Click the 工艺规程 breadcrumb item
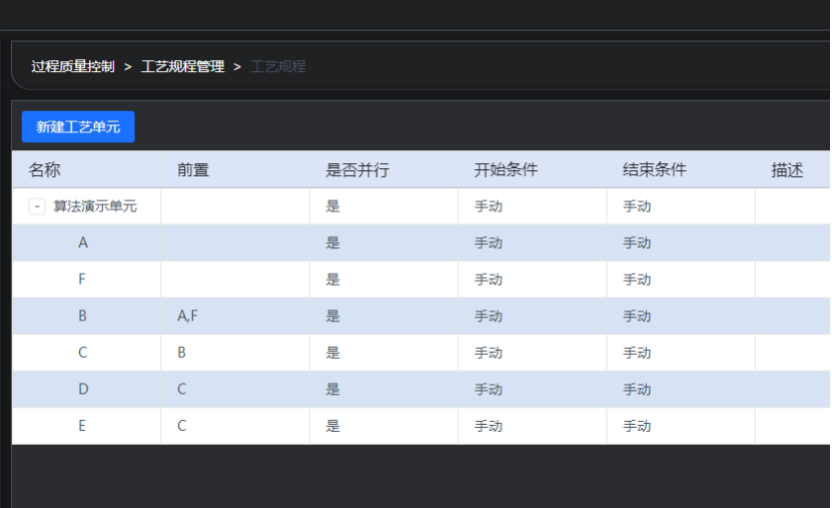Screen dimensions: 832x508 click(278, 66)
